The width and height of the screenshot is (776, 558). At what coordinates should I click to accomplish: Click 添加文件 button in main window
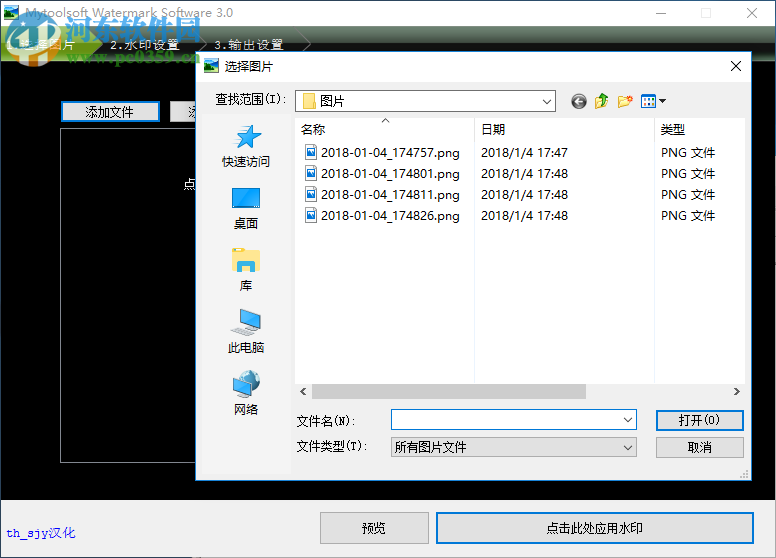pyautogui.click(x=110, y=112)
